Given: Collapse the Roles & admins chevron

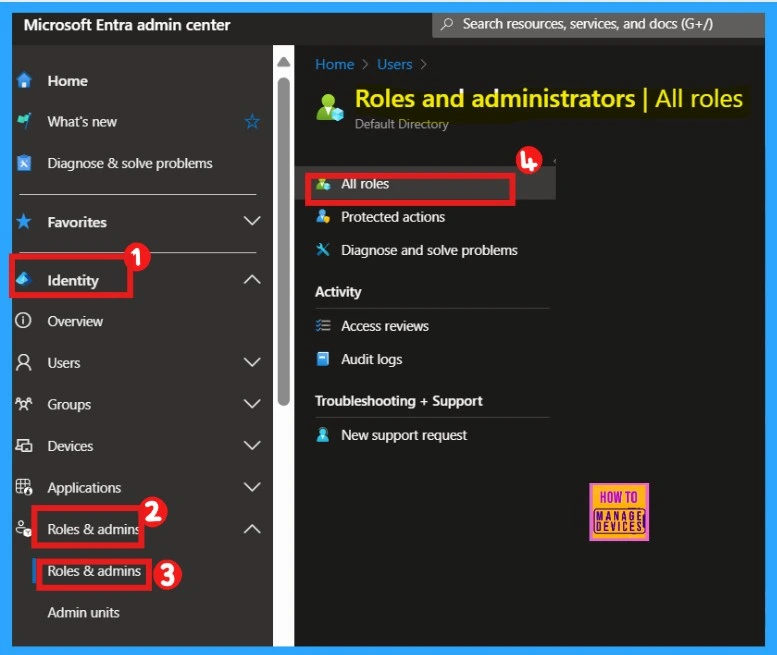Looking at the screenshot, I should click(252, 529).
